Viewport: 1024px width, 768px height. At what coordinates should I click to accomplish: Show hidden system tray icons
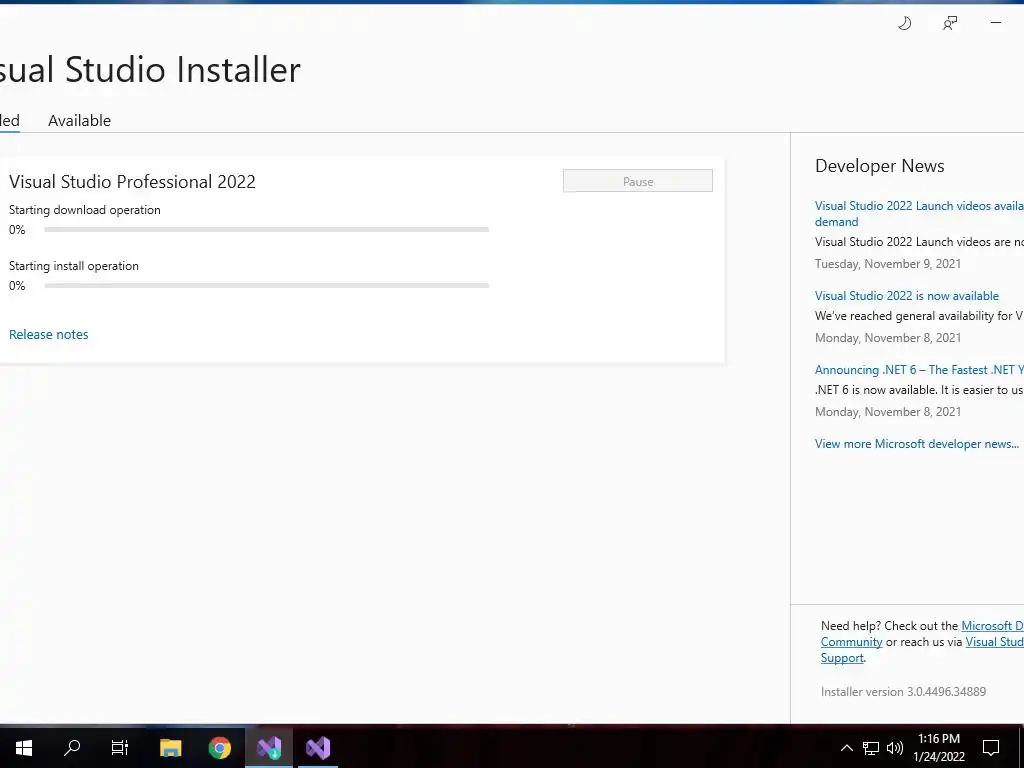point(846,748)
